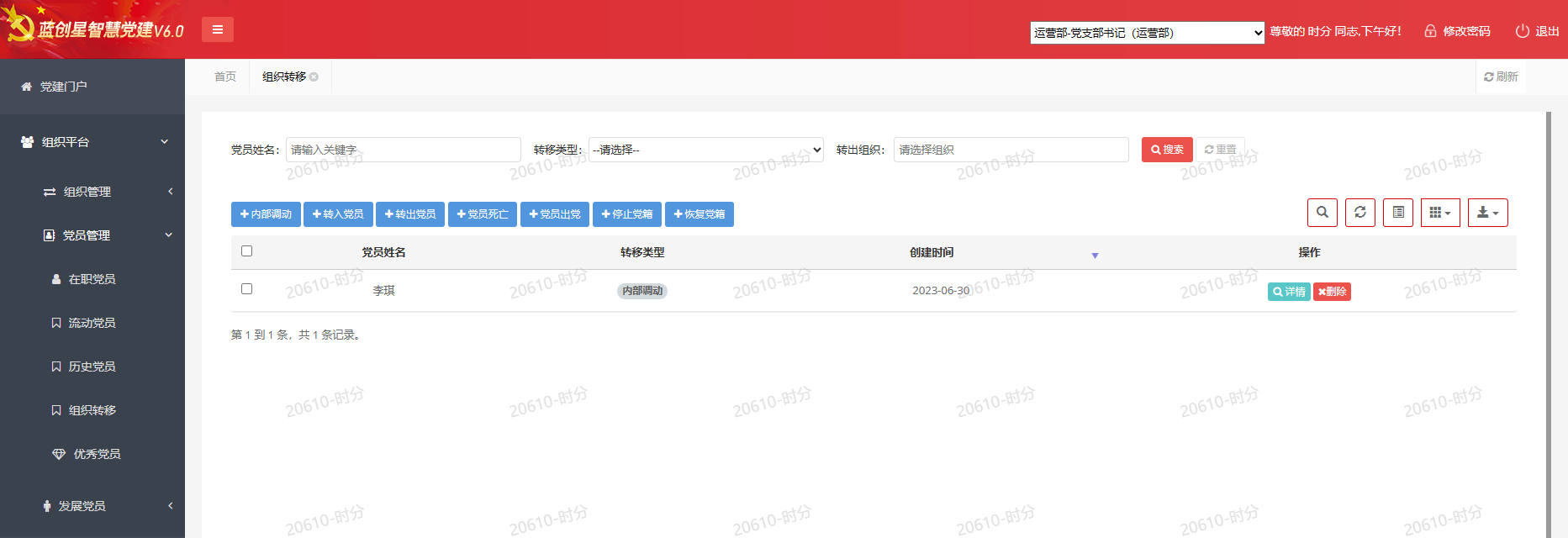The width and height of the screenshot is (1568, 538).
Task: Click the 恢复党籍 button
Action: tap(700, 214)
